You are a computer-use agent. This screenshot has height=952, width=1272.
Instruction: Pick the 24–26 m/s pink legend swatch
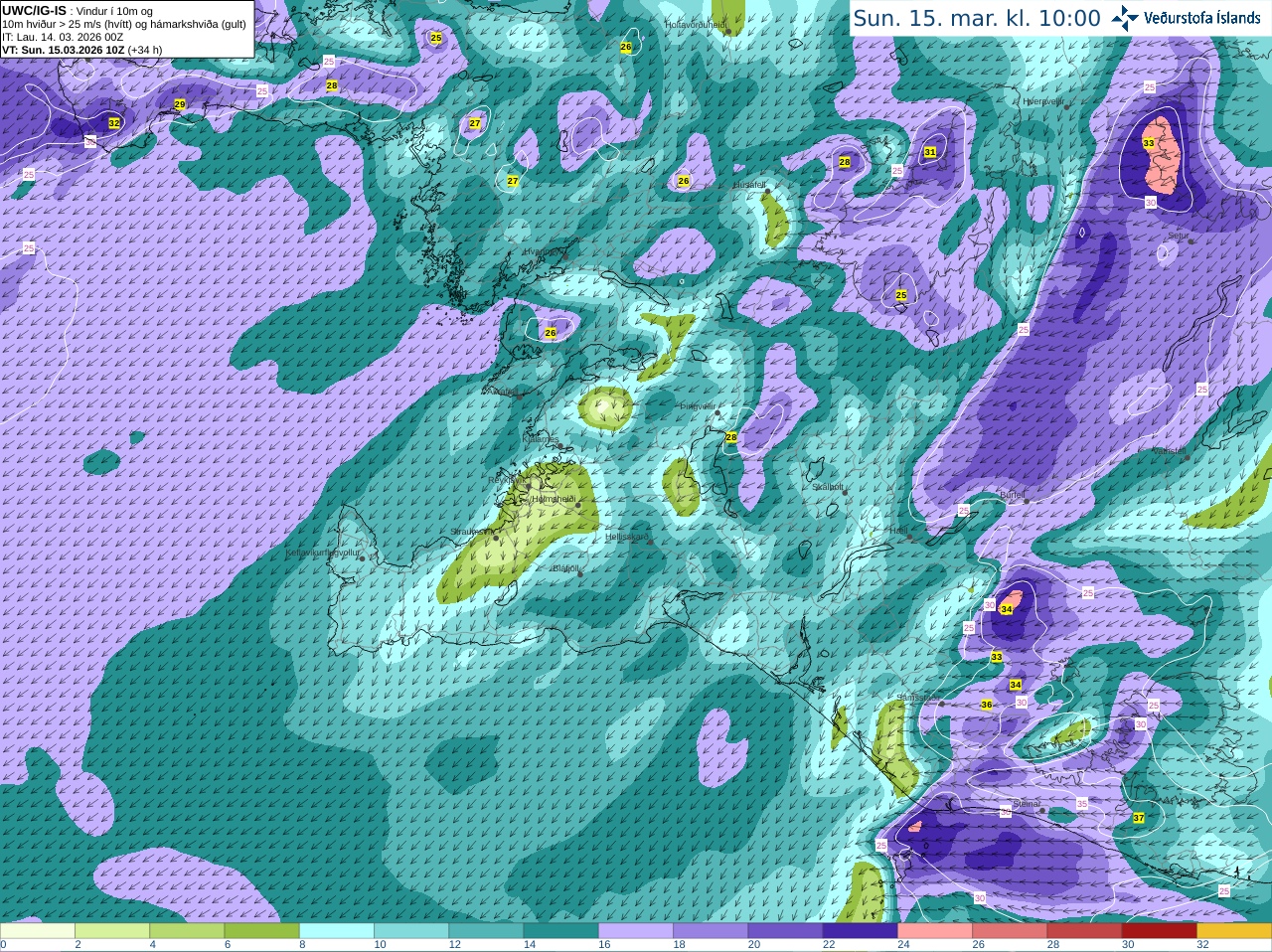(x=935, y=931)
